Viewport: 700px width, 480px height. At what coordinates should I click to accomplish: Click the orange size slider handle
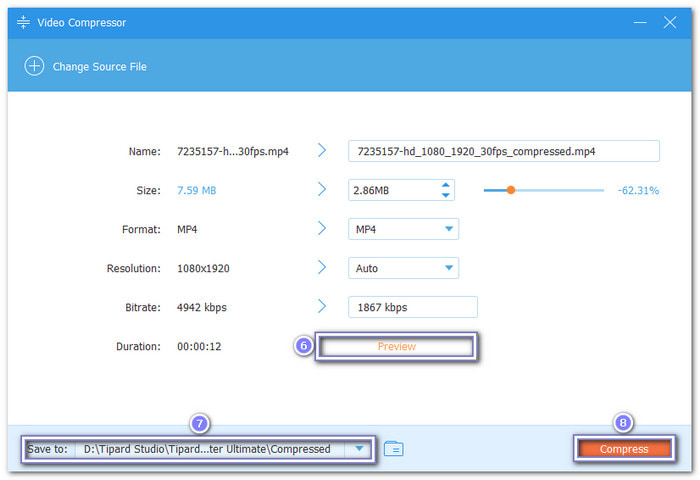(x=510, y=190)
